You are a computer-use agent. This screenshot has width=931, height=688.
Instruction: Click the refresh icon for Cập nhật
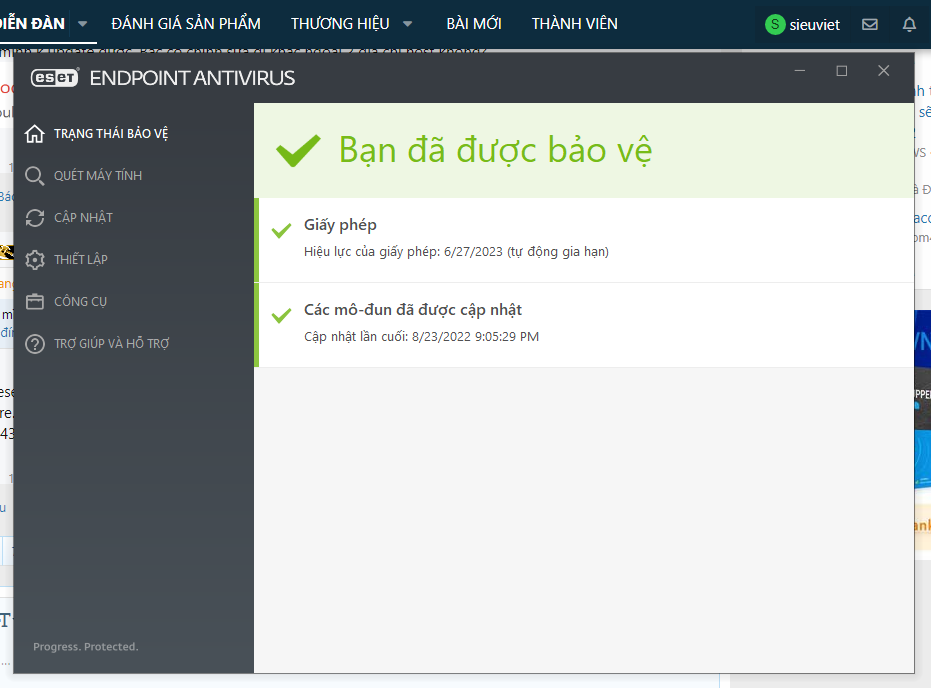(34, 218)
